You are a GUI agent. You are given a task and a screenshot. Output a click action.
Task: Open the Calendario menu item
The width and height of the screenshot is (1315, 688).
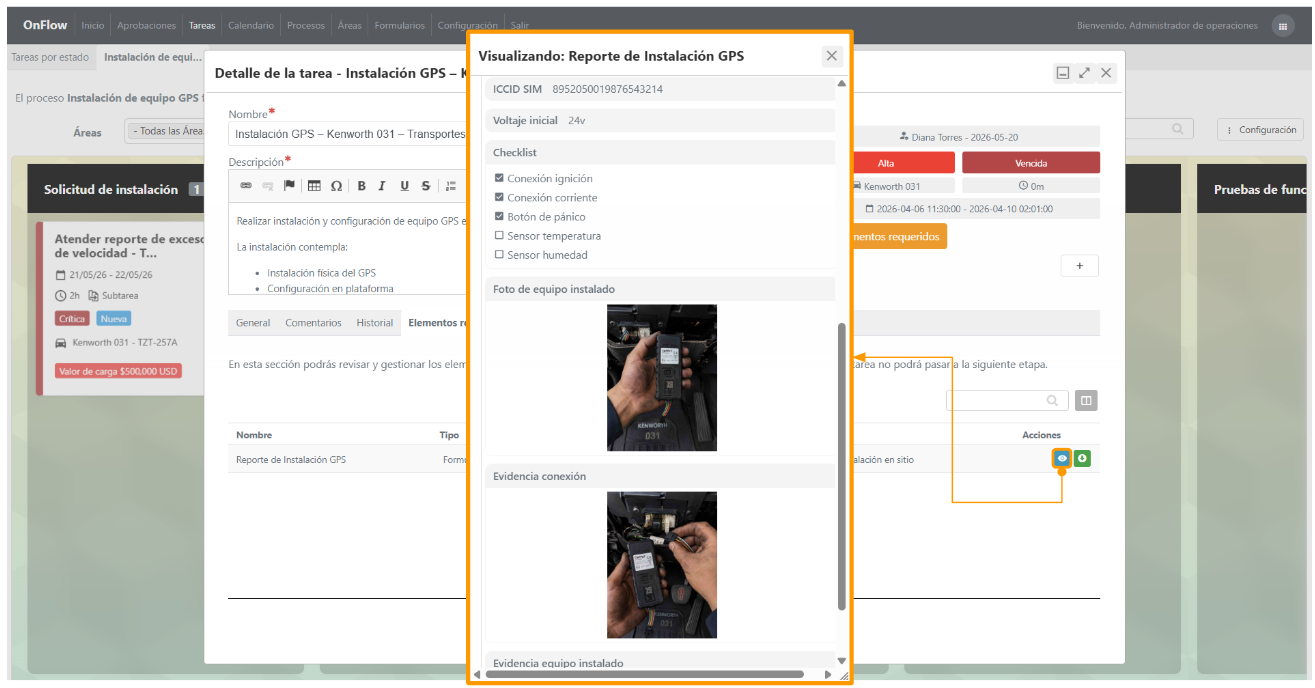[x=250, y=25]
